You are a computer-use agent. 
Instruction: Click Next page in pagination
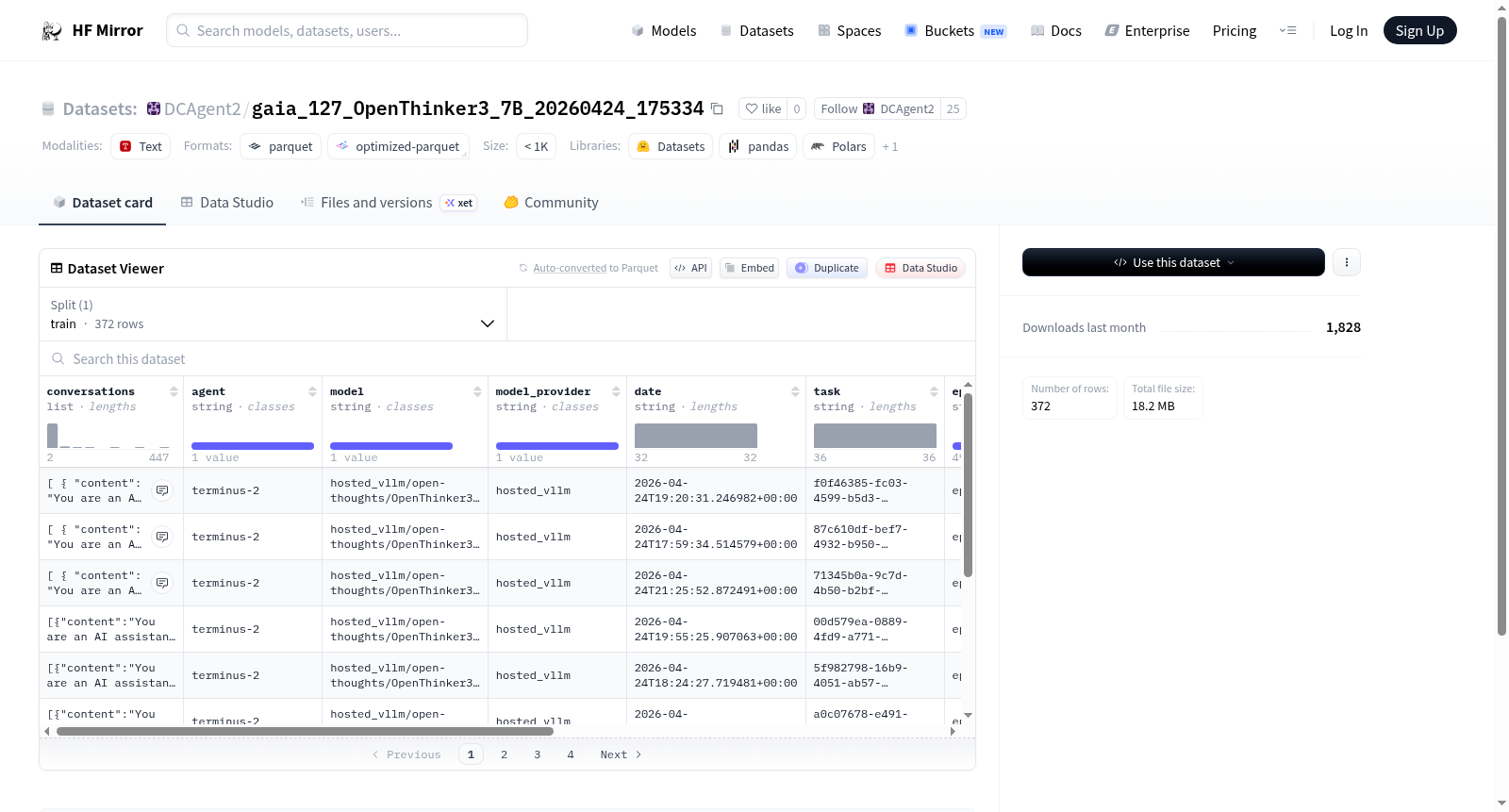[x=621, y=754]
